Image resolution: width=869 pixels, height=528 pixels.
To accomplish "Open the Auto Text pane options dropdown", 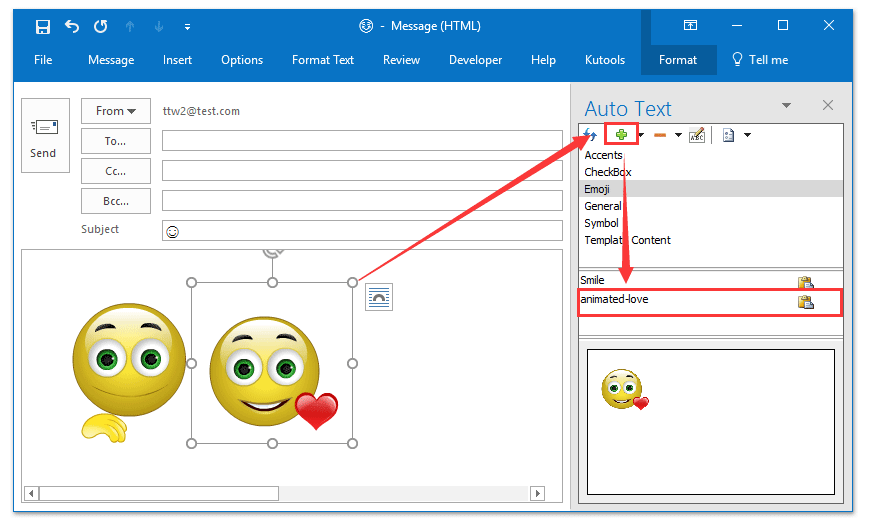I will [x=786, y=105].
